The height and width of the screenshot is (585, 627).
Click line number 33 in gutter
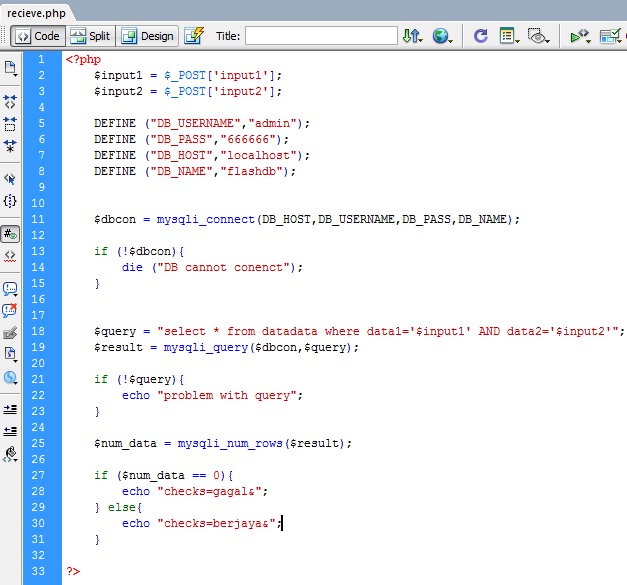point(38,571)
